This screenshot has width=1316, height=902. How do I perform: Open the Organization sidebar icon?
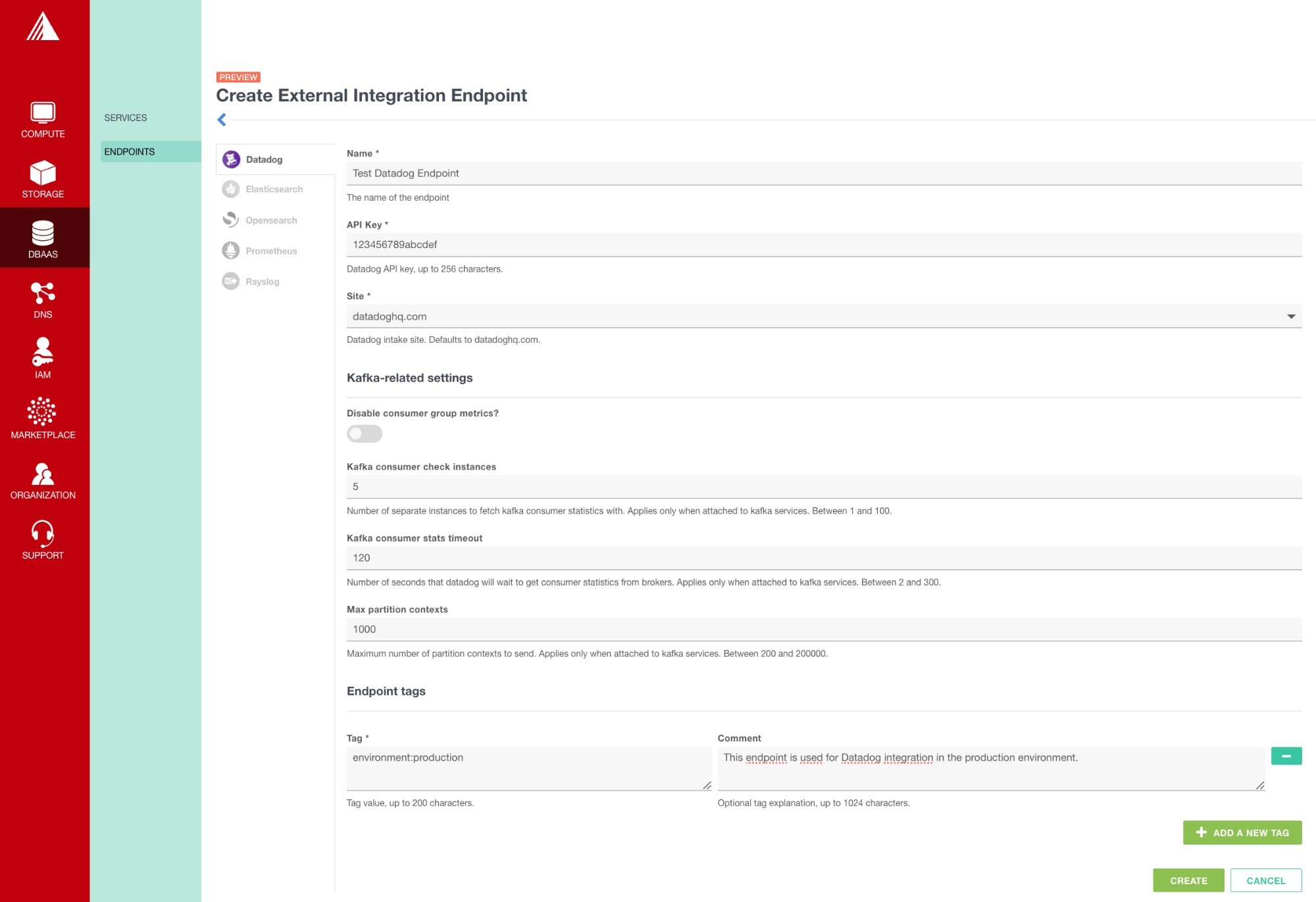43,474
